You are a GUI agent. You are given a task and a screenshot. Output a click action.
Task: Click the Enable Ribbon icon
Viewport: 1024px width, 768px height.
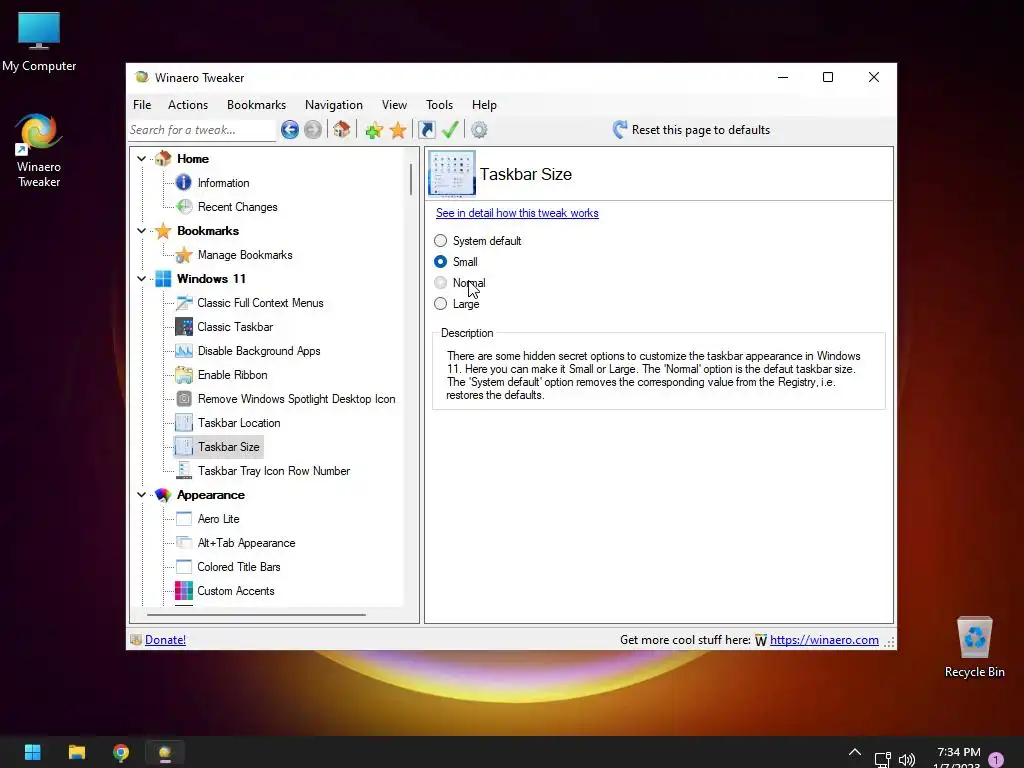point(184,375)
